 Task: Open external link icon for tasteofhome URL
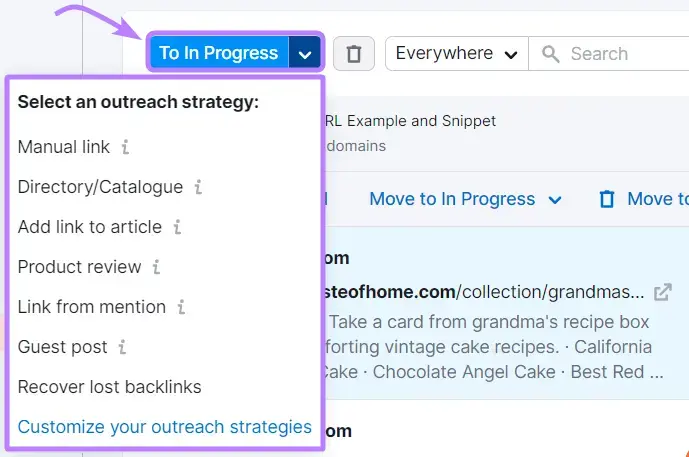(662, 293)
